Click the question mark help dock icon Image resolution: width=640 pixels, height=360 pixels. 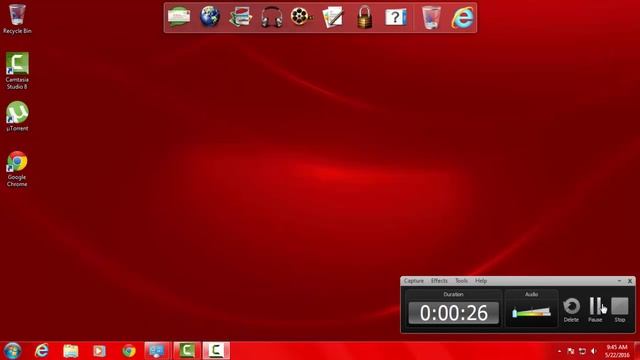click(x=396, y=17)
